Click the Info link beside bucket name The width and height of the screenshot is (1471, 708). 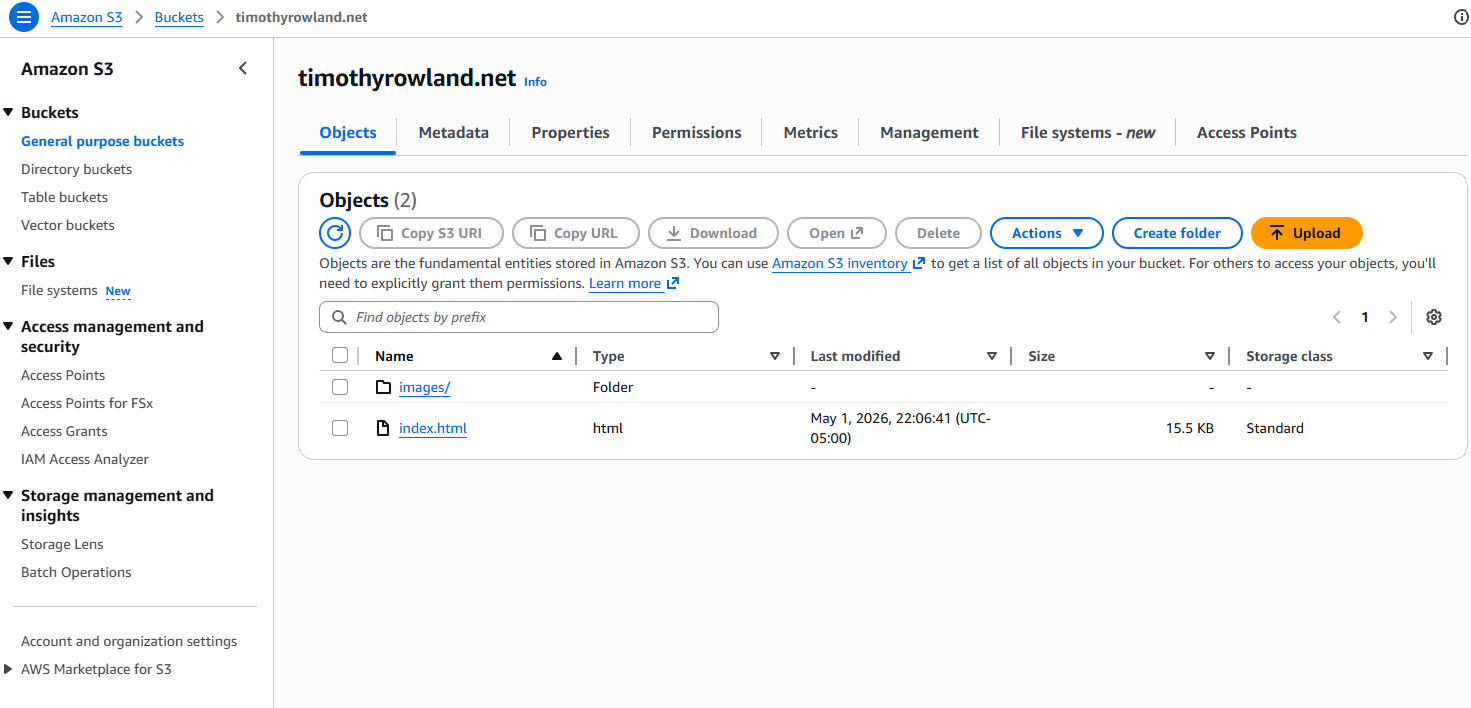pyautogui.click(x=535, y=82)
